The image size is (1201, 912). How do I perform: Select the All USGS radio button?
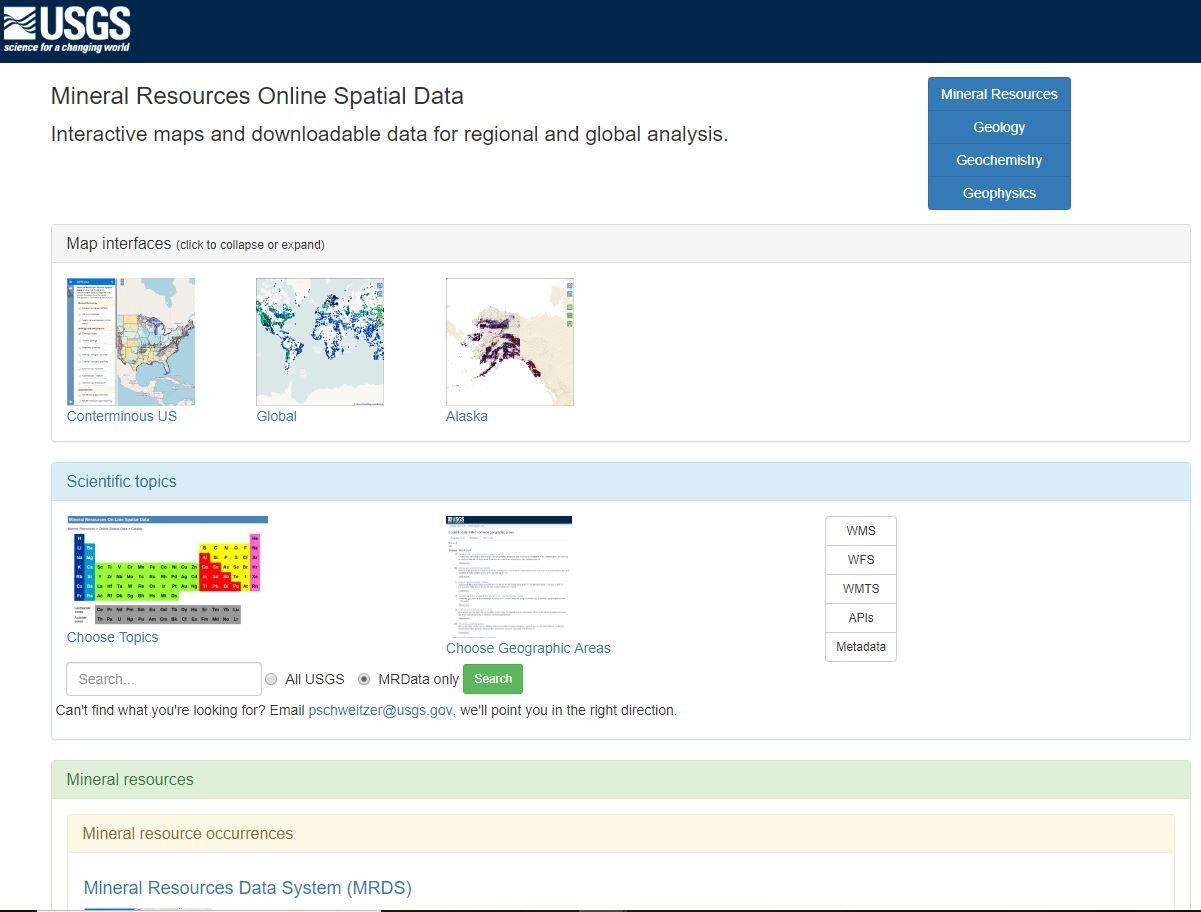[271, 679]
